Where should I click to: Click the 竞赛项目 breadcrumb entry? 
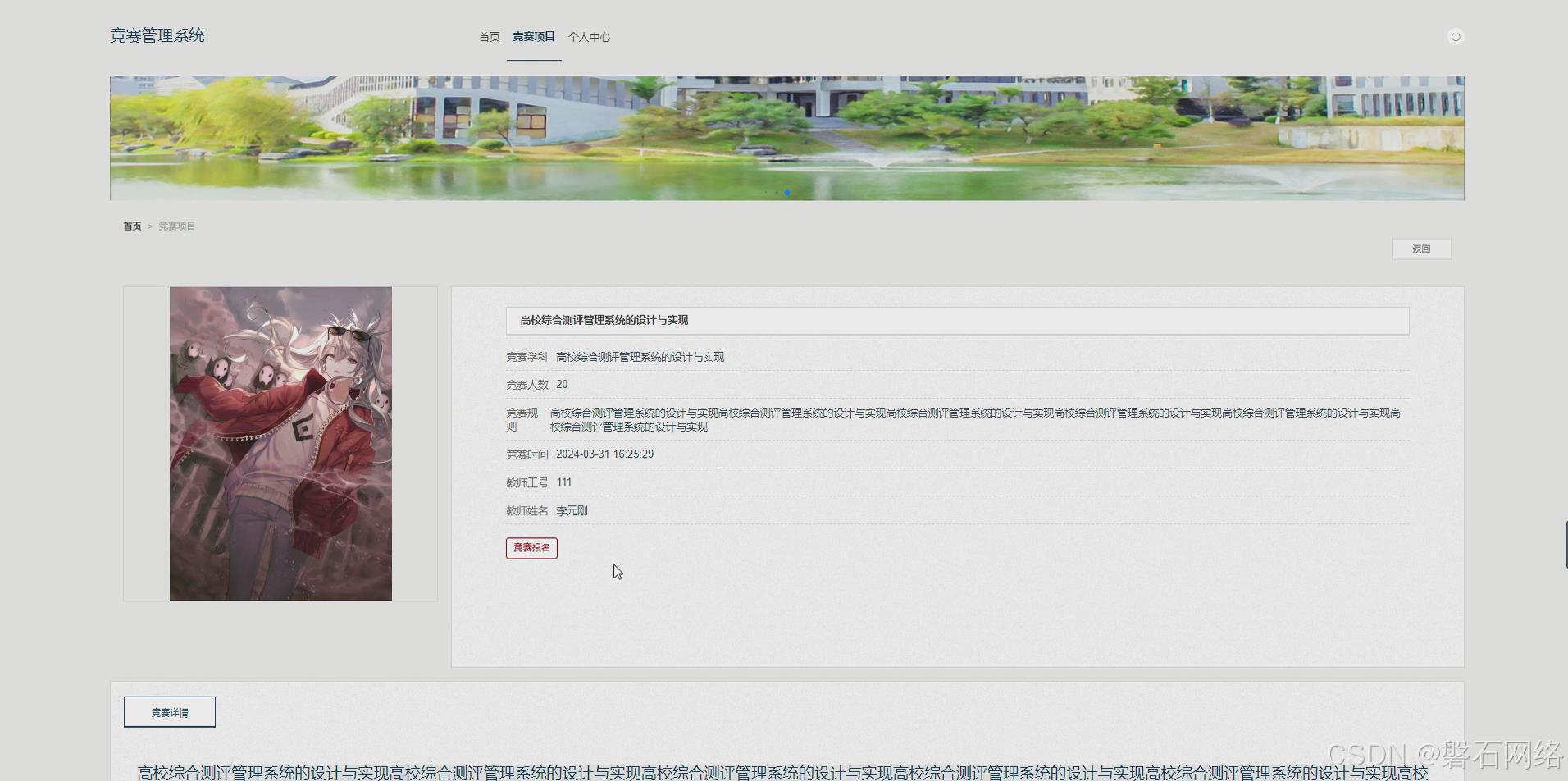[x=176, y=226]
